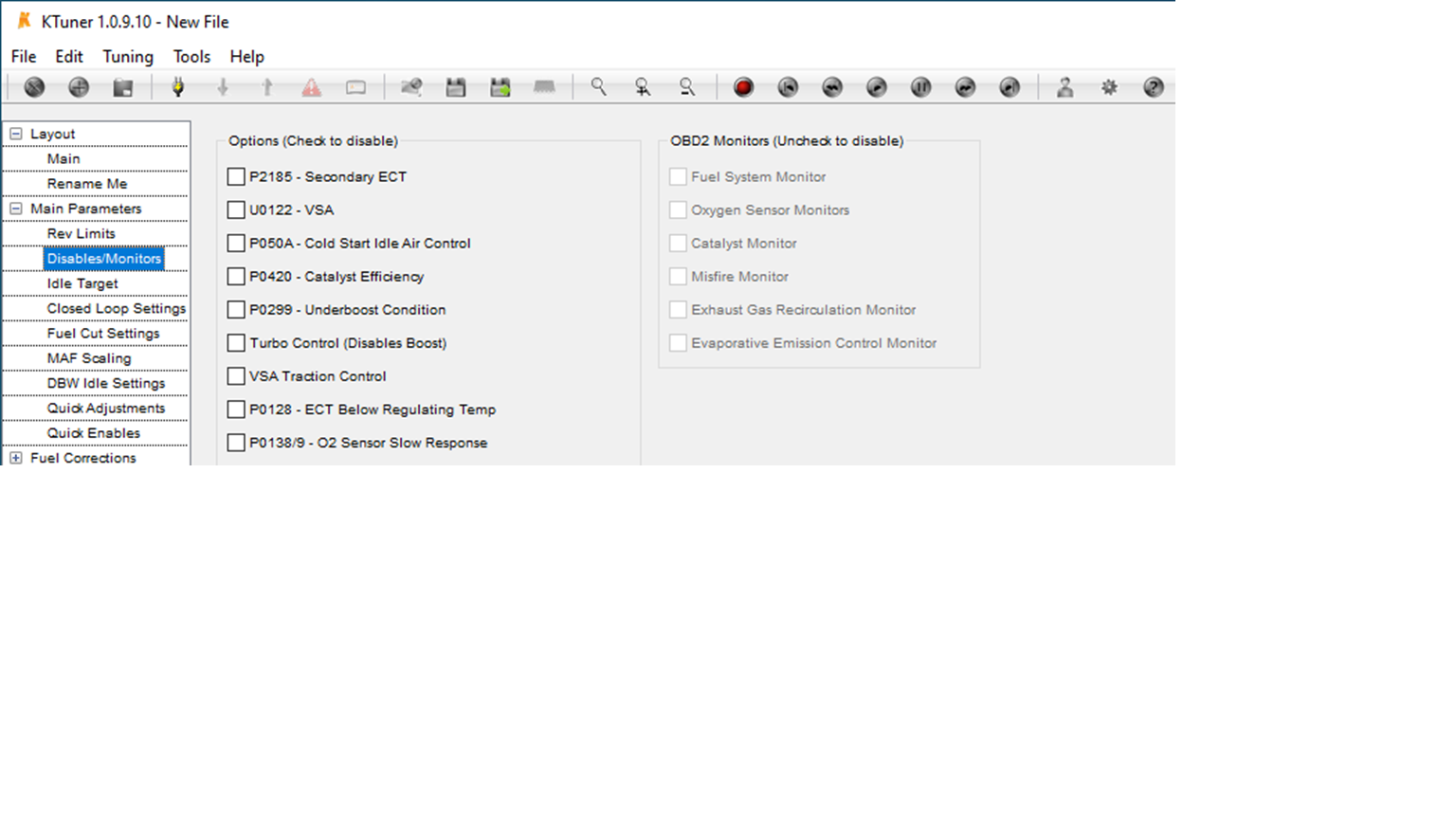
Task: Click the 'Options (Check to disable)' heading
Action: [313, 141]
